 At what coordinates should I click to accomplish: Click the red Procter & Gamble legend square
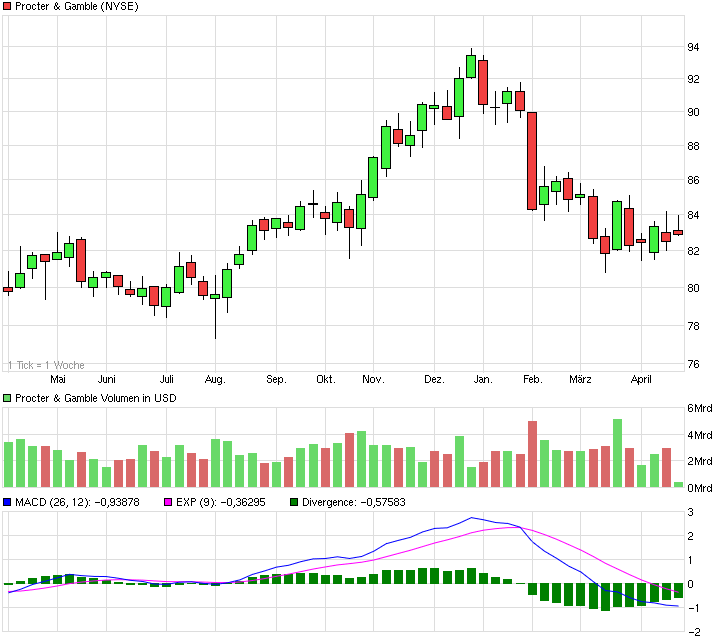click(x=7, y=6)
